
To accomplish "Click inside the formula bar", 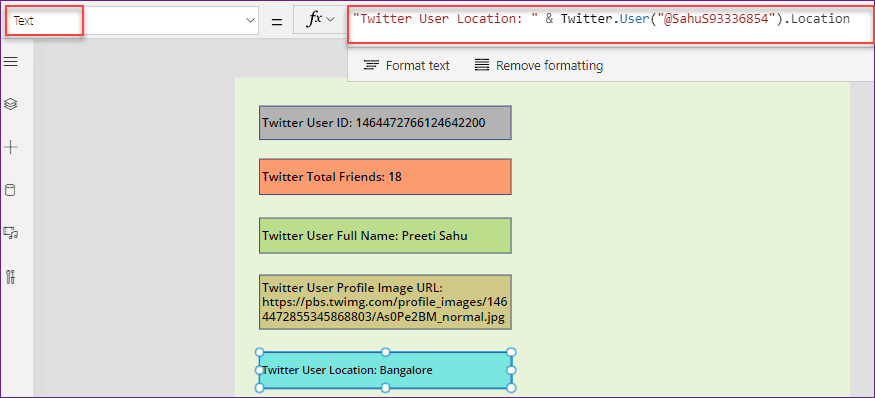I will [x=610, y=25].
